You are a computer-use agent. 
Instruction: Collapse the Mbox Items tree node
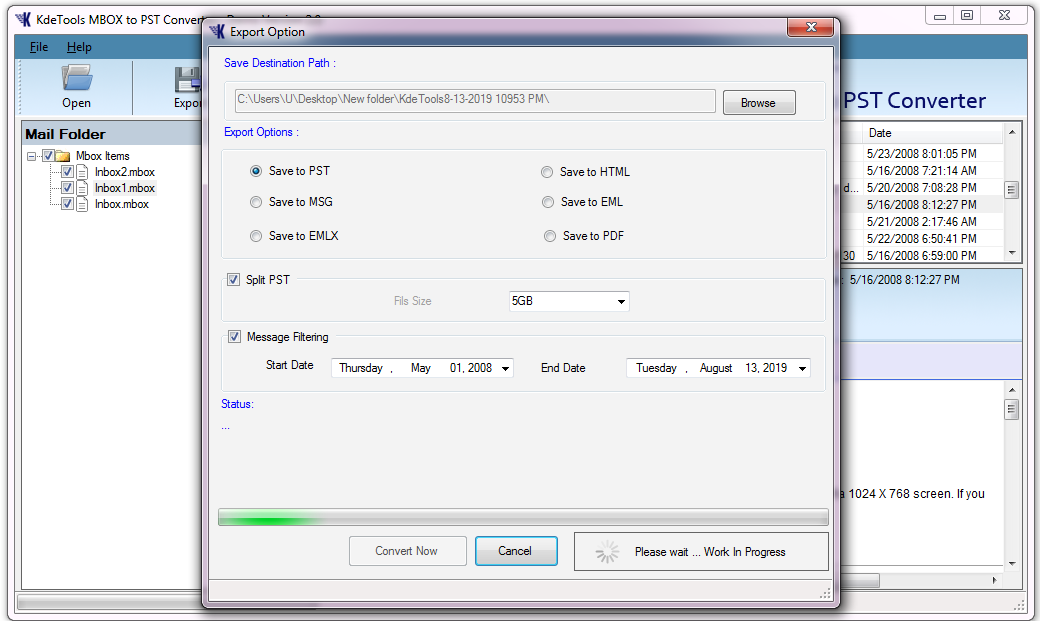coord(31,156)
